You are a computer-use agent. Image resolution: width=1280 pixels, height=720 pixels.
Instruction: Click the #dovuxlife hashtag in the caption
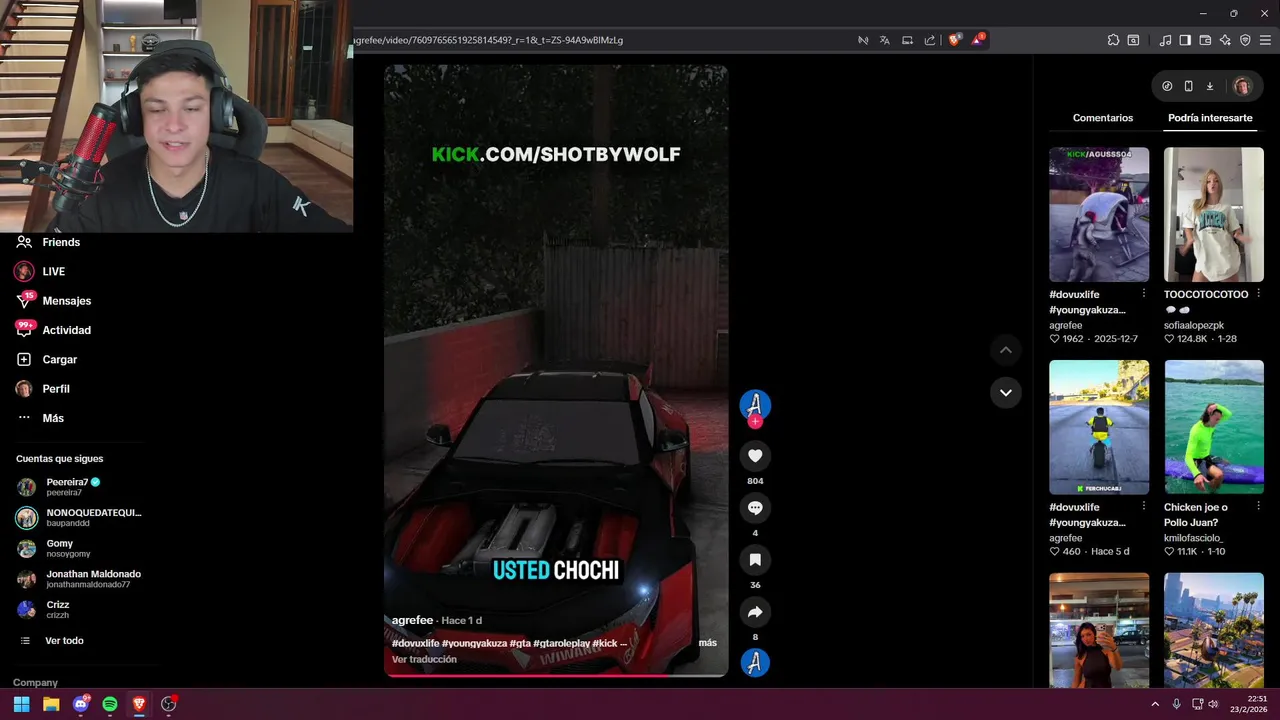tap(415, 643)
